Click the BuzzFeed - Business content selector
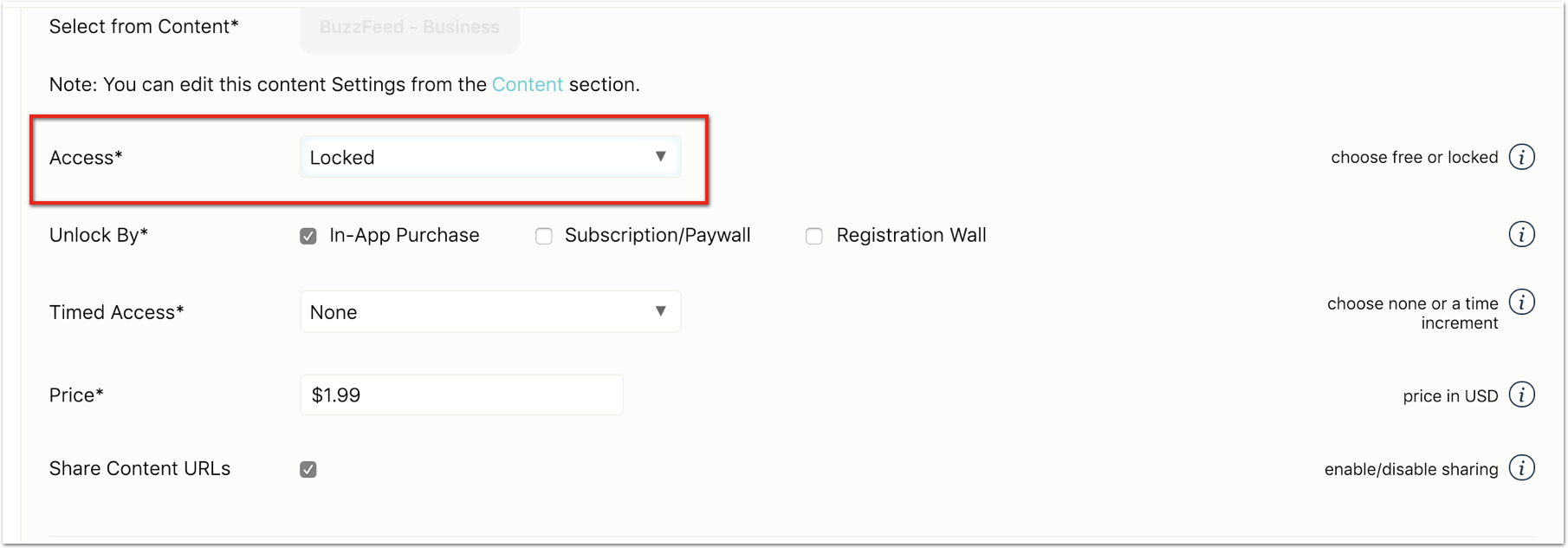This screenshot has width=1568, height=548. [x=410, y=28]
